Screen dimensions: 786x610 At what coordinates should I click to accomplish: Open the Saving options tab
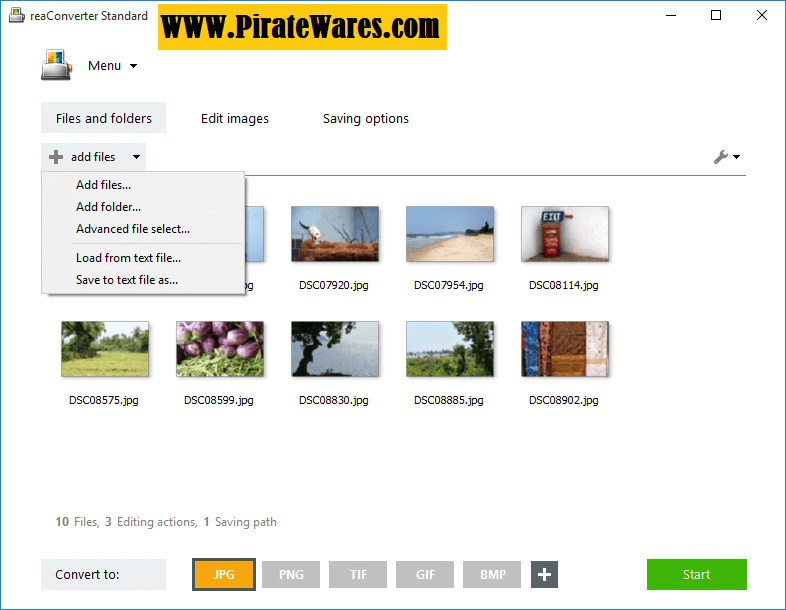365,119
